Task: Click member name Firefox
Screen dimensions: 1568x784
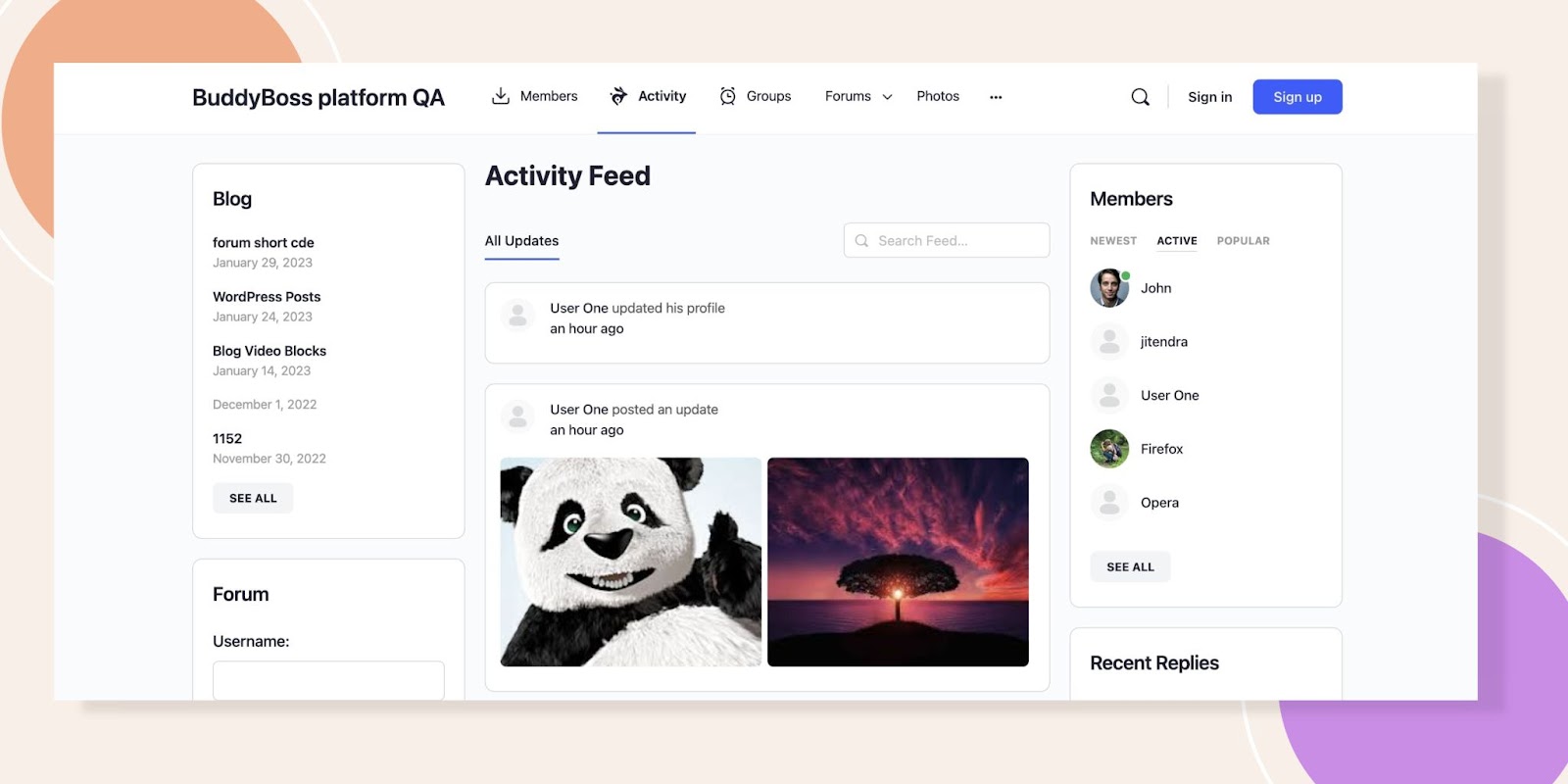Action: (x=1162, y=449)
